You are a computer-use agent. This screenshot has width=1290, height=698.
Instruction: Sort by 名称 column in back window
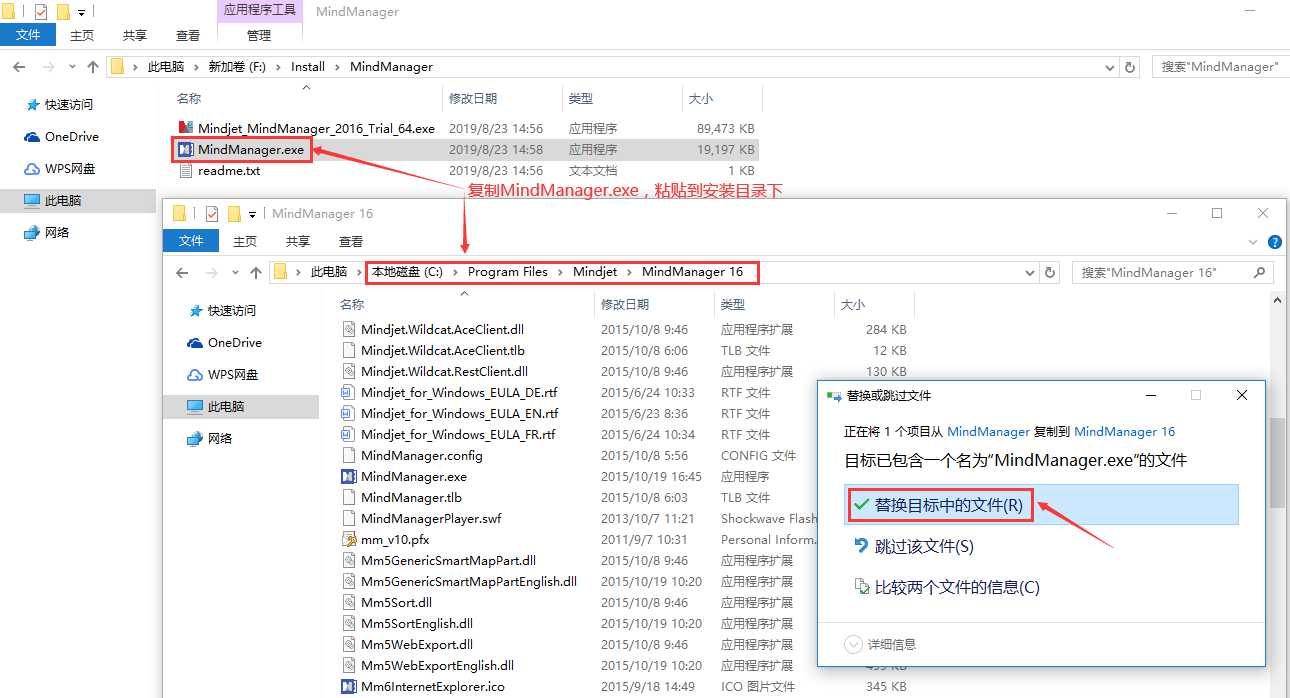pyautogui.click(x=189, y=99)
